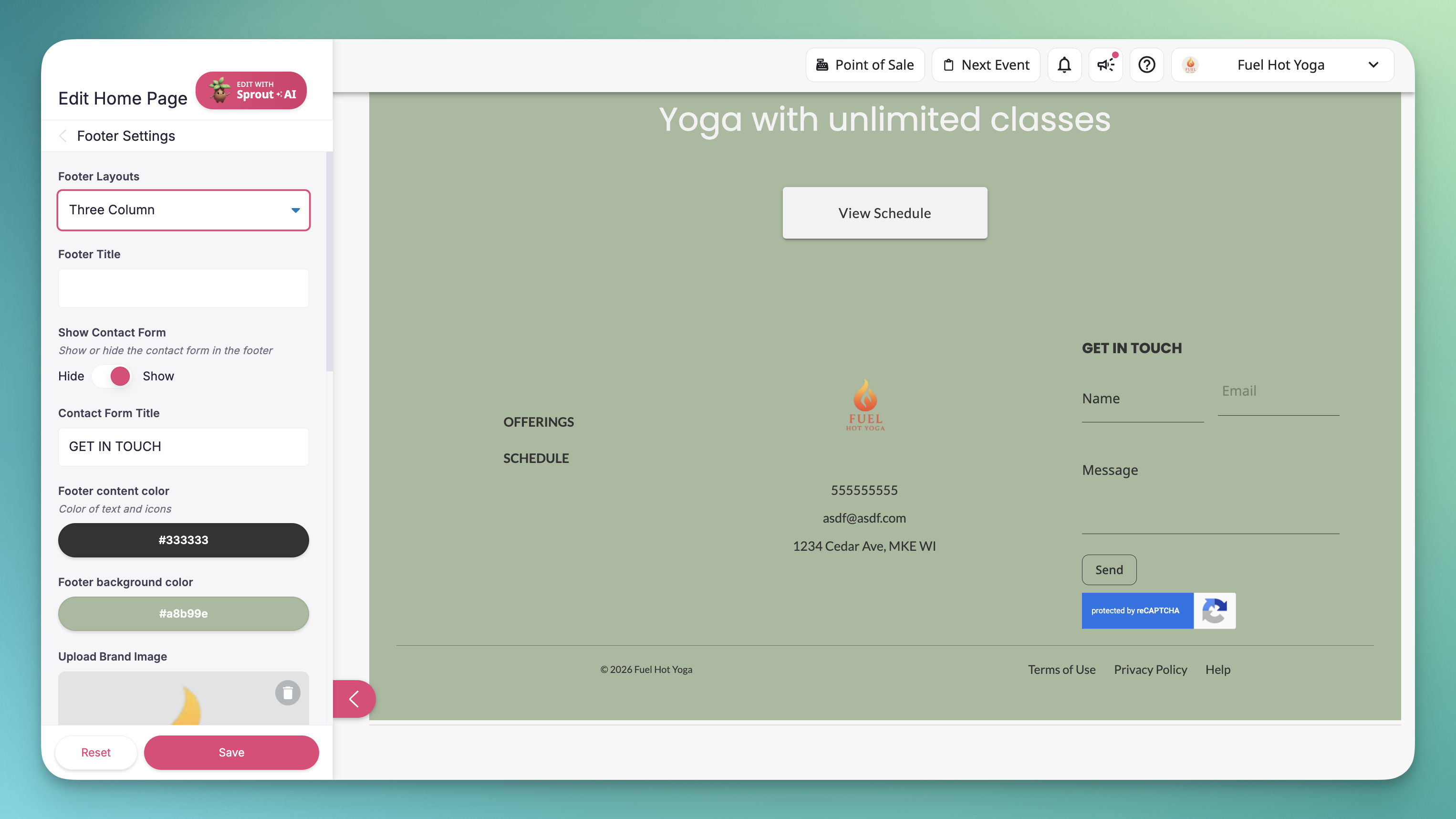Open the Terms of Use link
Image resolution: width=1456 pixels, height=819 pixels.
coord(1061,669)
